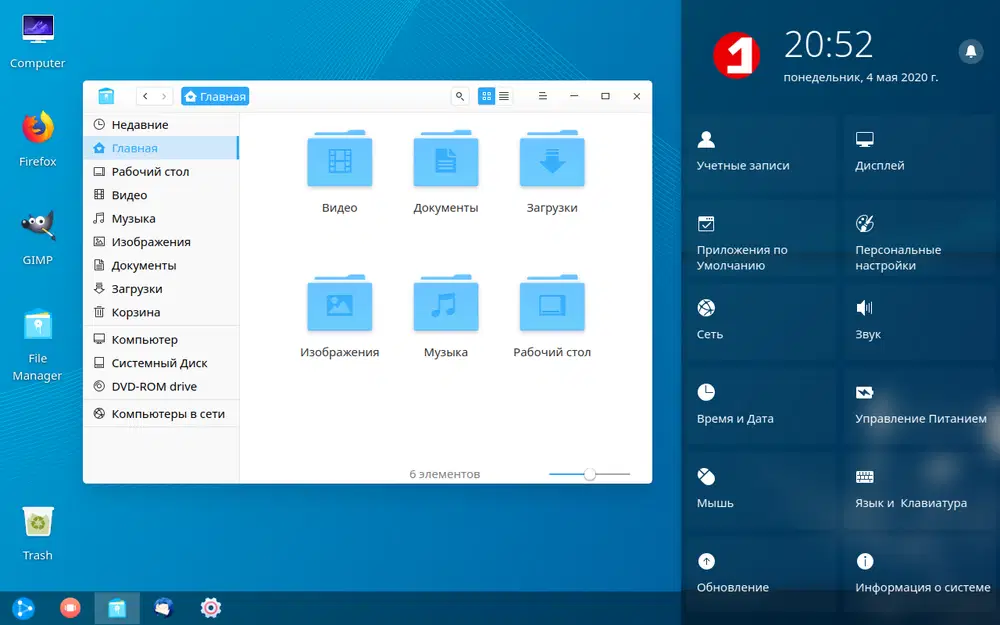Select Недавние in the sidebar
Image resolution: width=1000 pixels, height=625 pixels.
pos(139,125)
